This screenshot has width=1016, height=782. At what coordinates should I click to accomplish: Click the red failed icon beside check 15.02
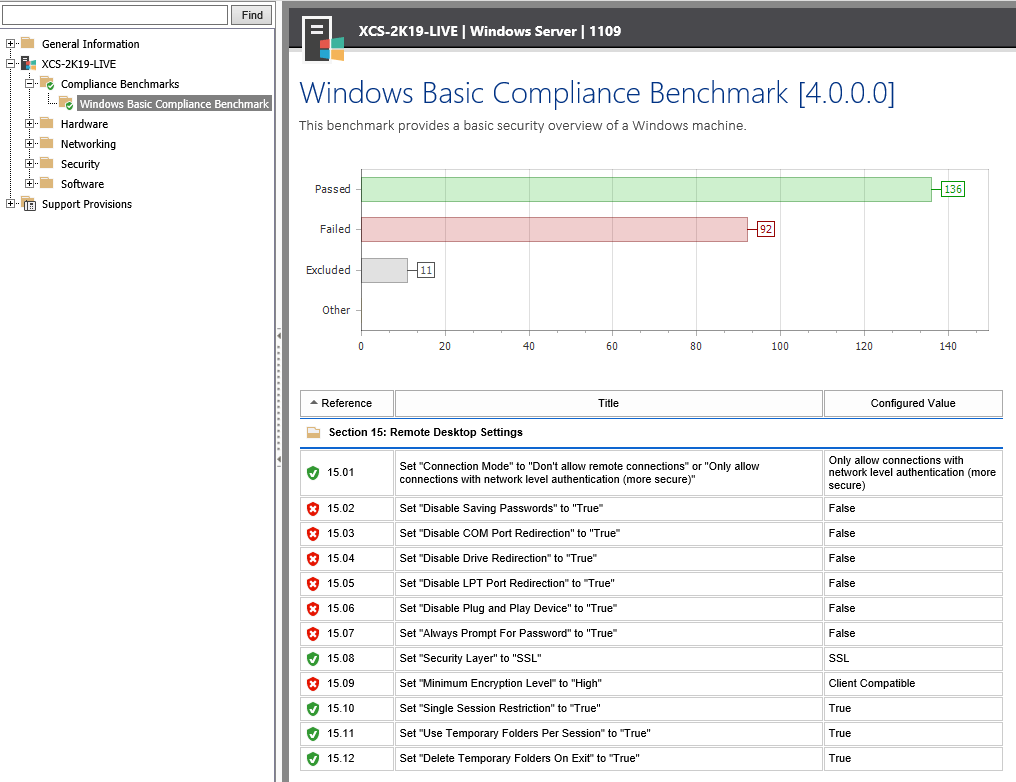tap(312, 508)
